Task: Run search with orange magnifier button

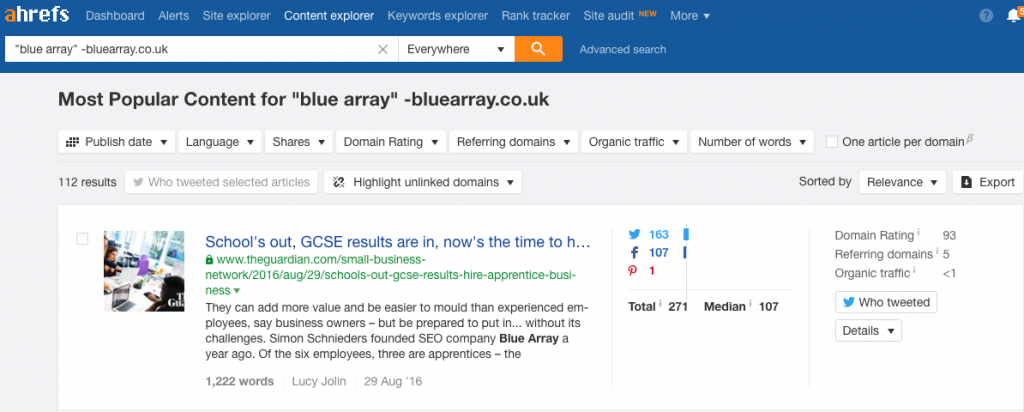Action: [x=538, y=49]
